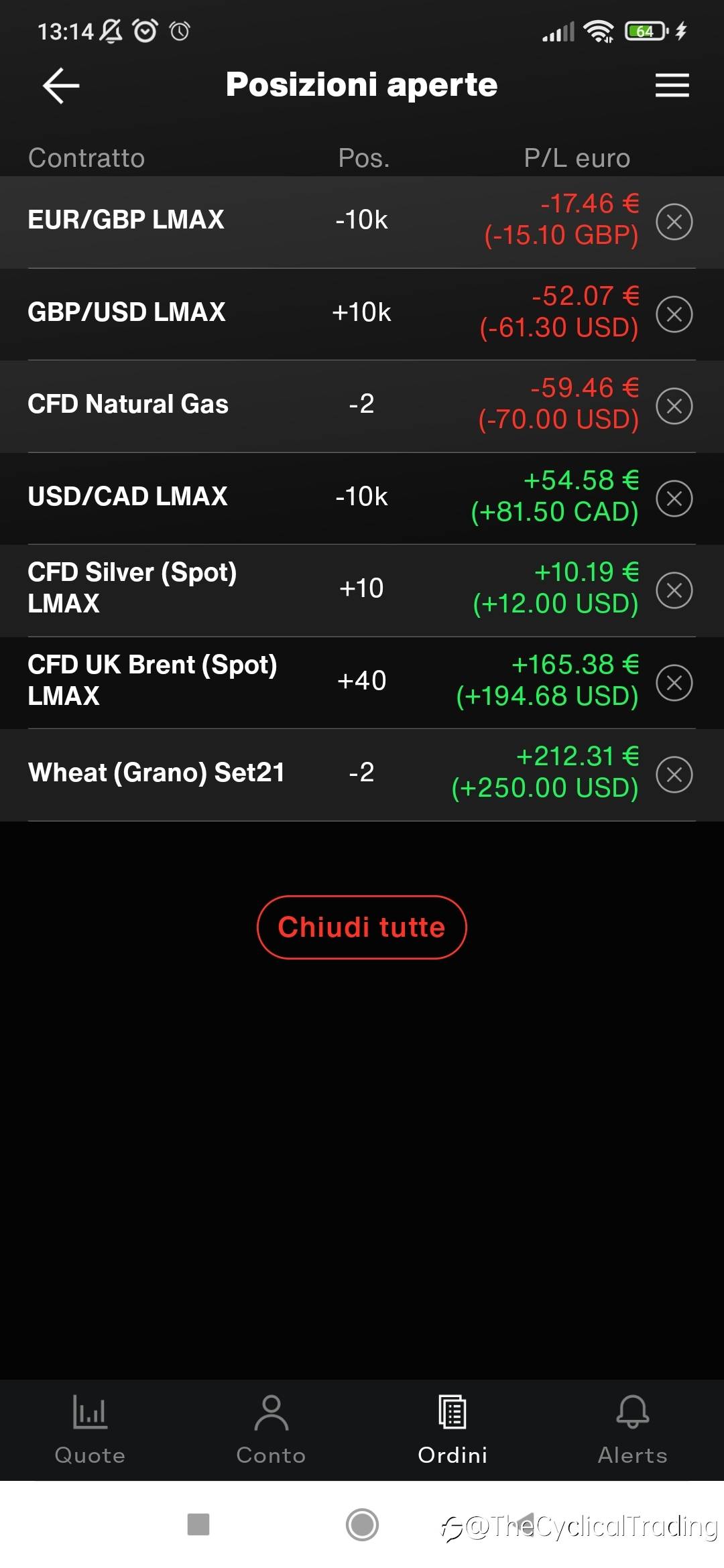Open the EUR/GBP LMAX contract row
This screenshot has height=1568, width=724.
pyautogui.click(x=126, y=220)
